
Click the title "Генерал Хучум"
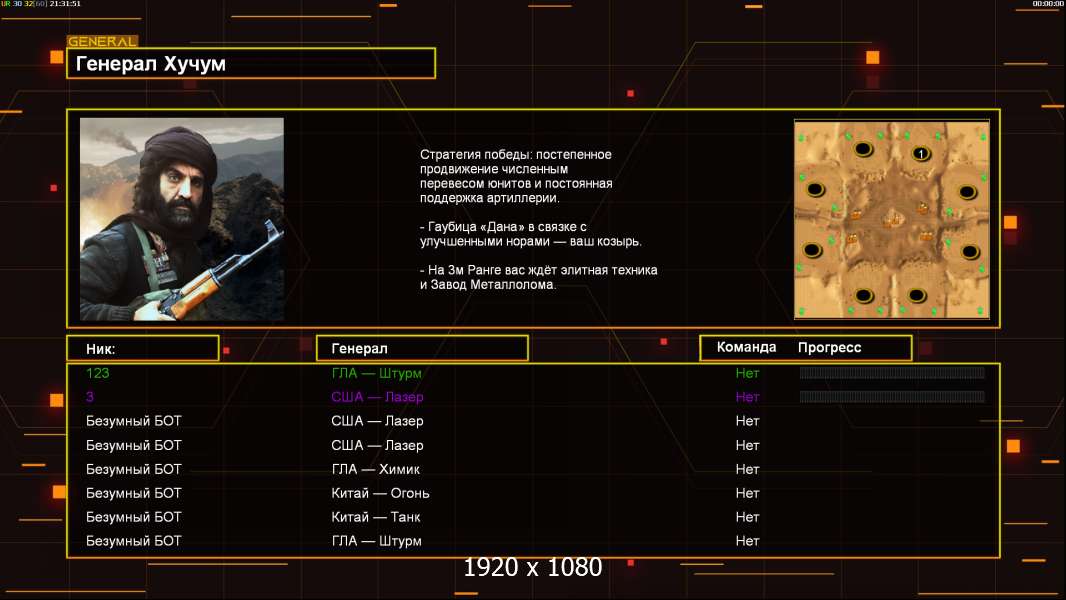tap(151, 64)
